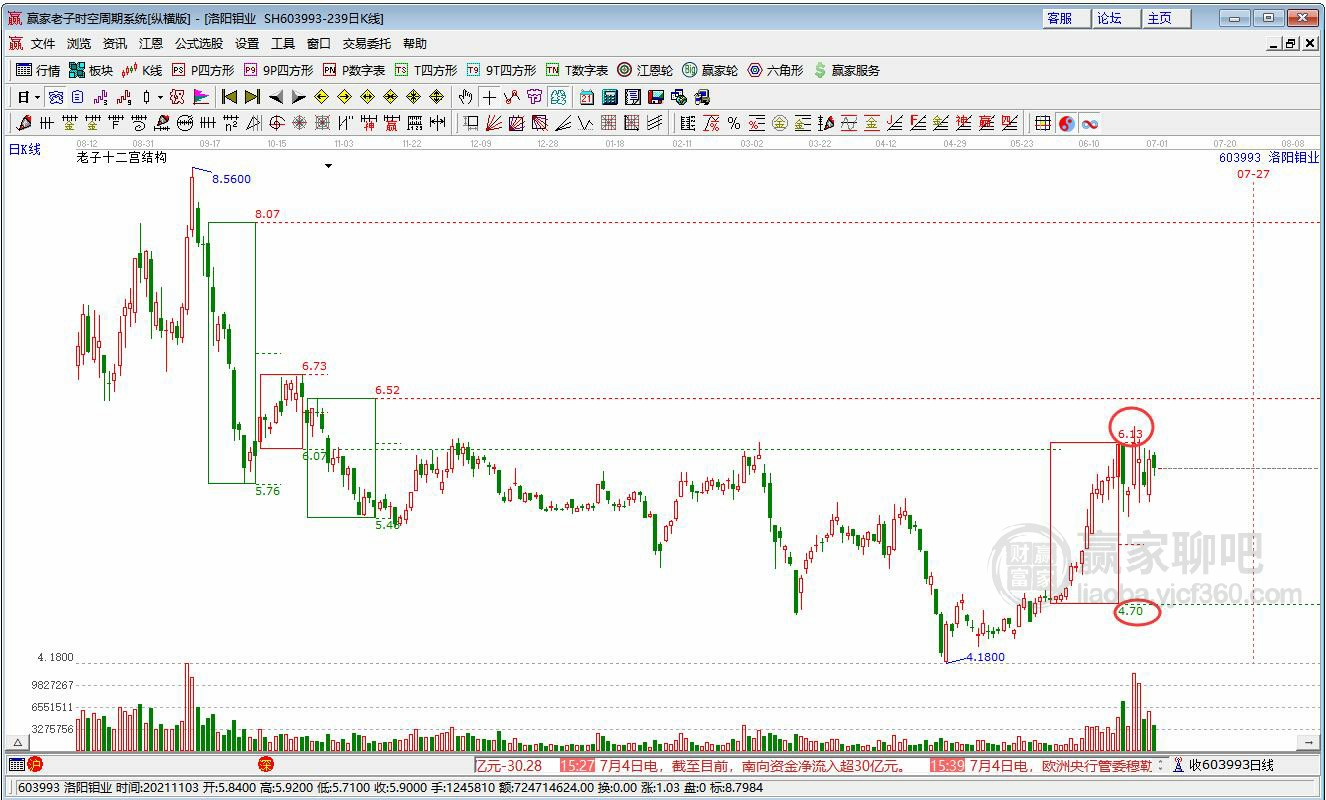Open the T四方形 tool
The height and width of the screenshot is (800, 1326).
[x=426, y=70]
